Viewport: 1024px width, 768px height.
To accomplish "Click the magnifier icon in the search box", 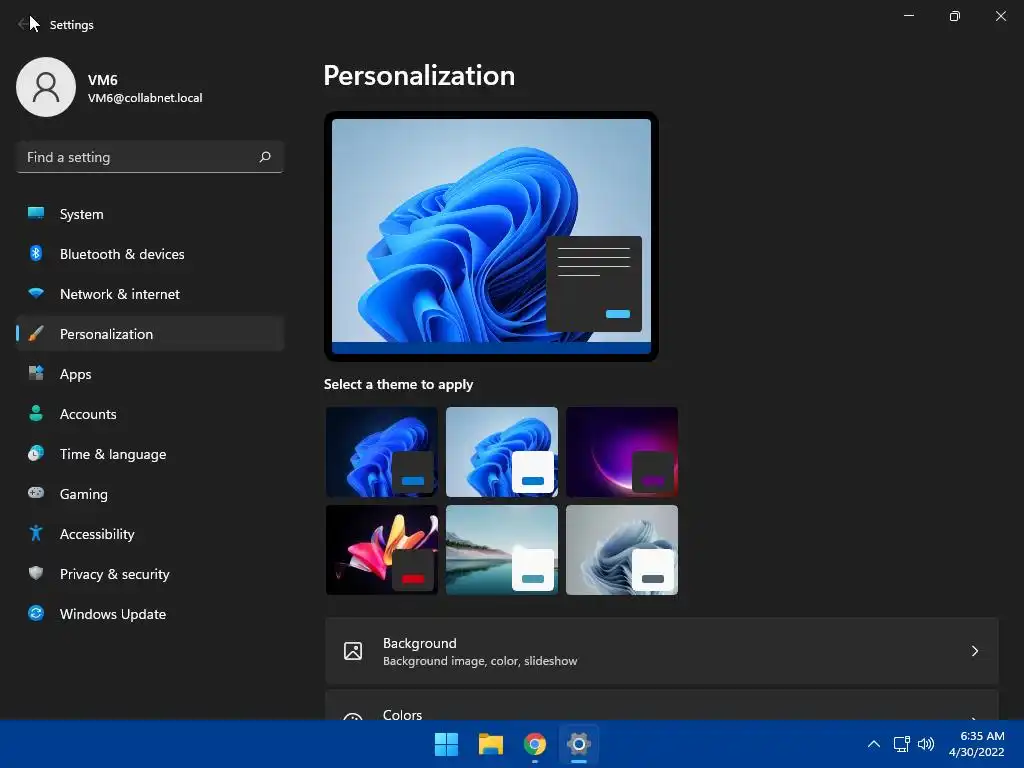I will pyautogui.click(x=264, y=157).
